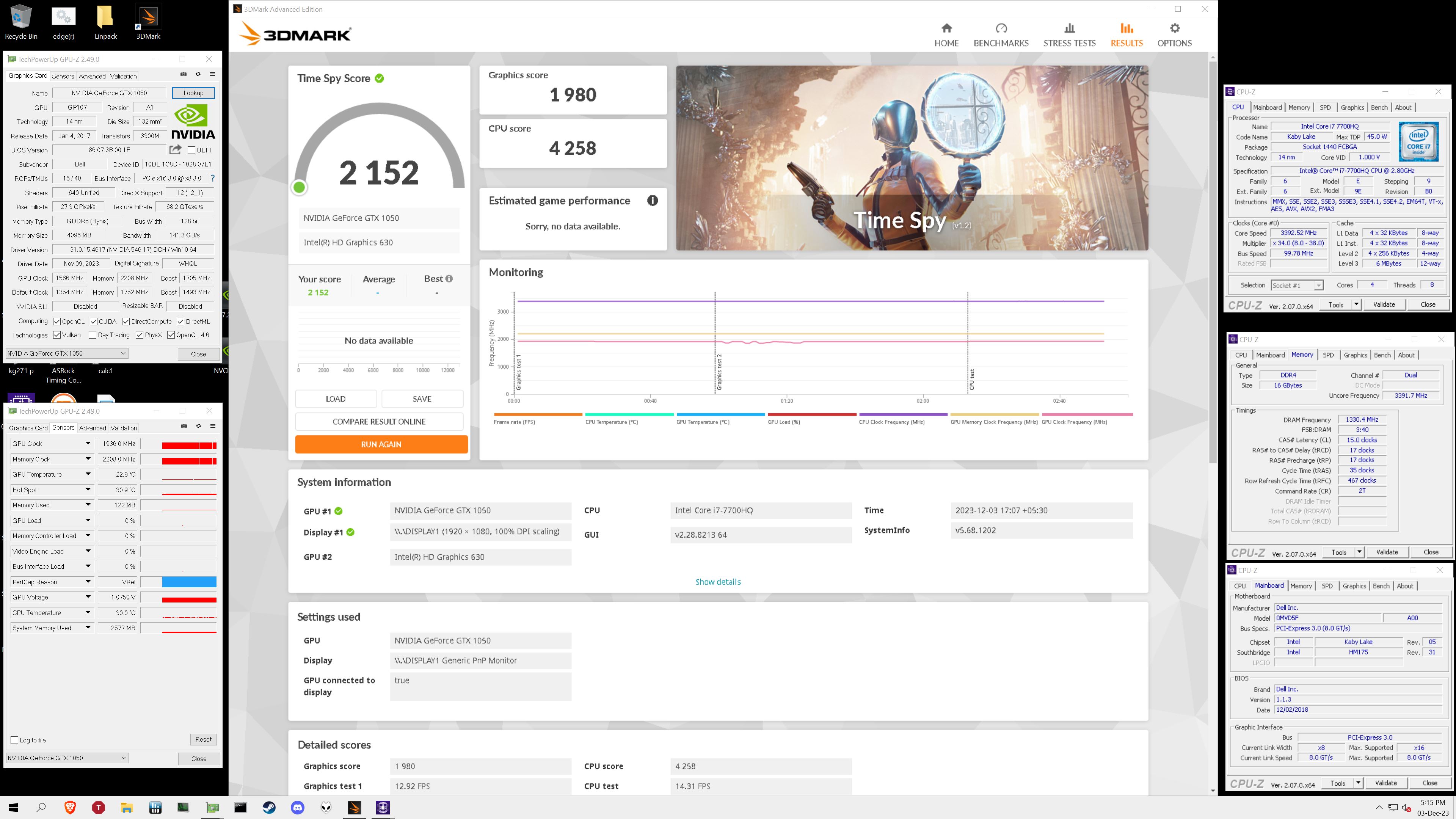Toggle the PhysX checkbox in GPU-Z
Viewport: 1456px width, 819px height.
(x=139, y=335)
